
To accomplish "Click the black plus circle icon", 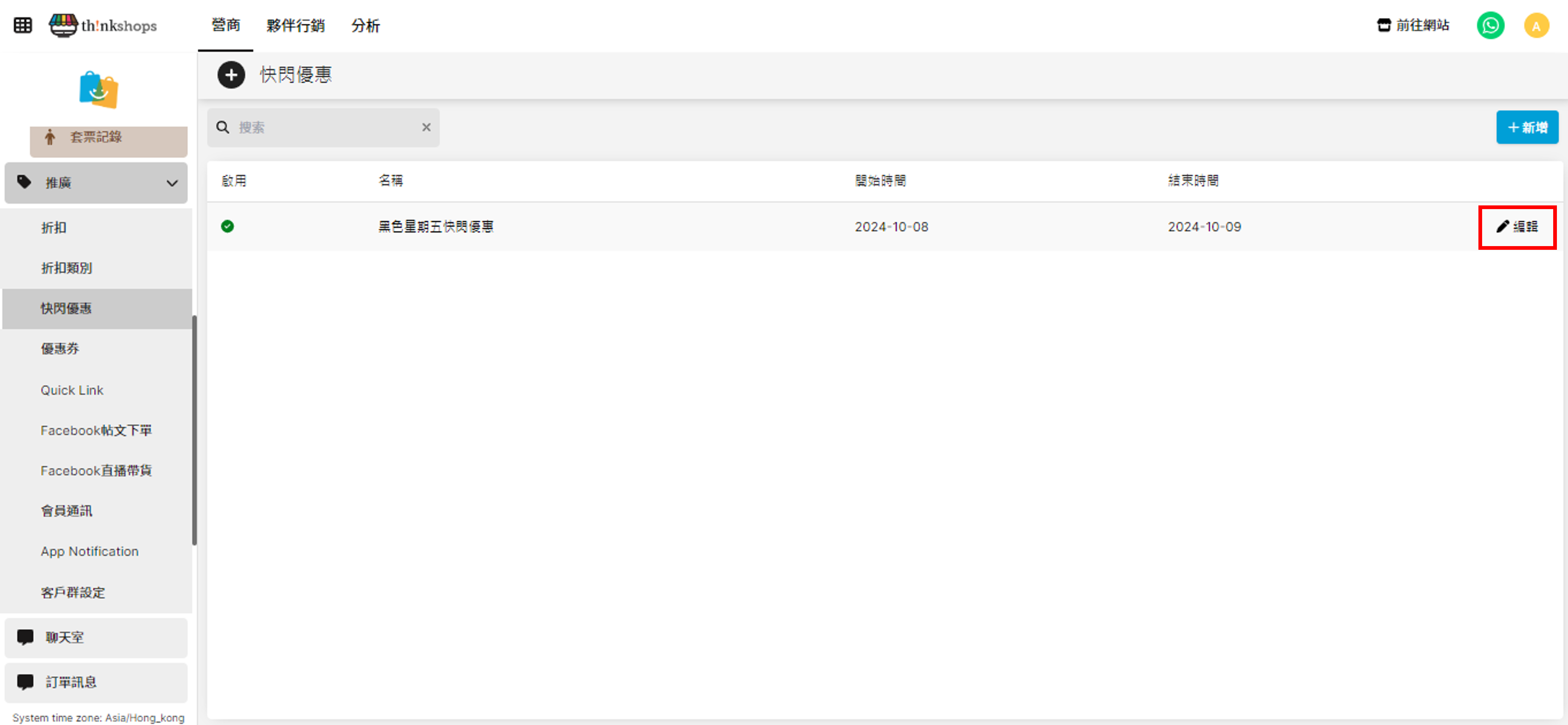I will point(231,75).
